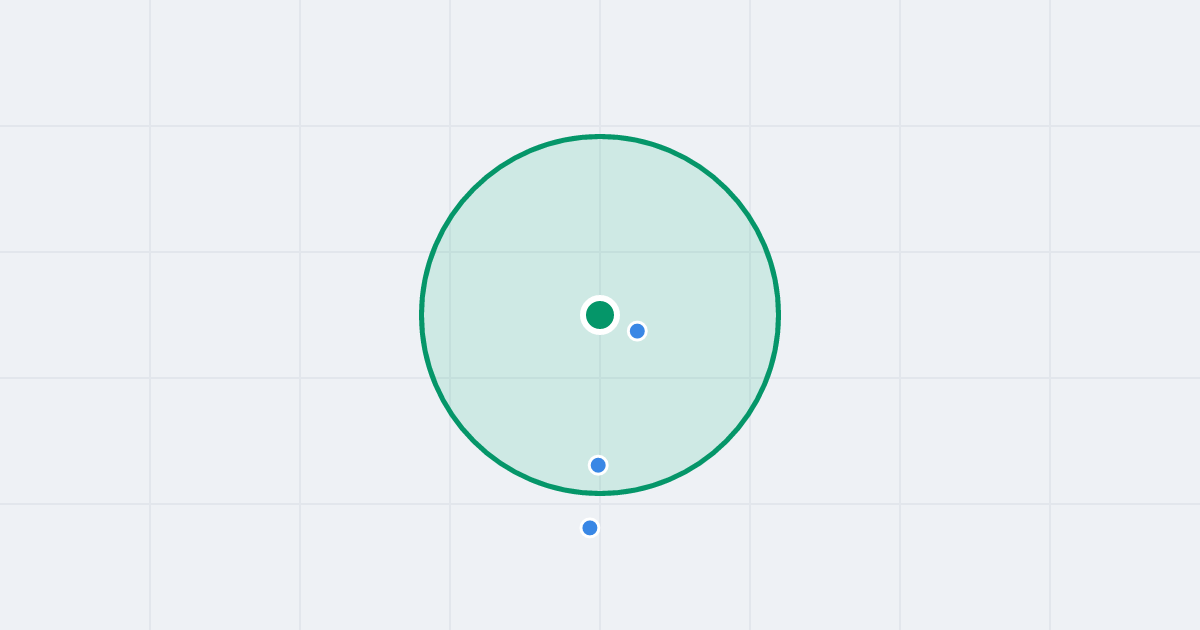The height and width of the screenshot is (630, 1200).
Task: Click the green center marker of the circle
Action: click(600, 315)
